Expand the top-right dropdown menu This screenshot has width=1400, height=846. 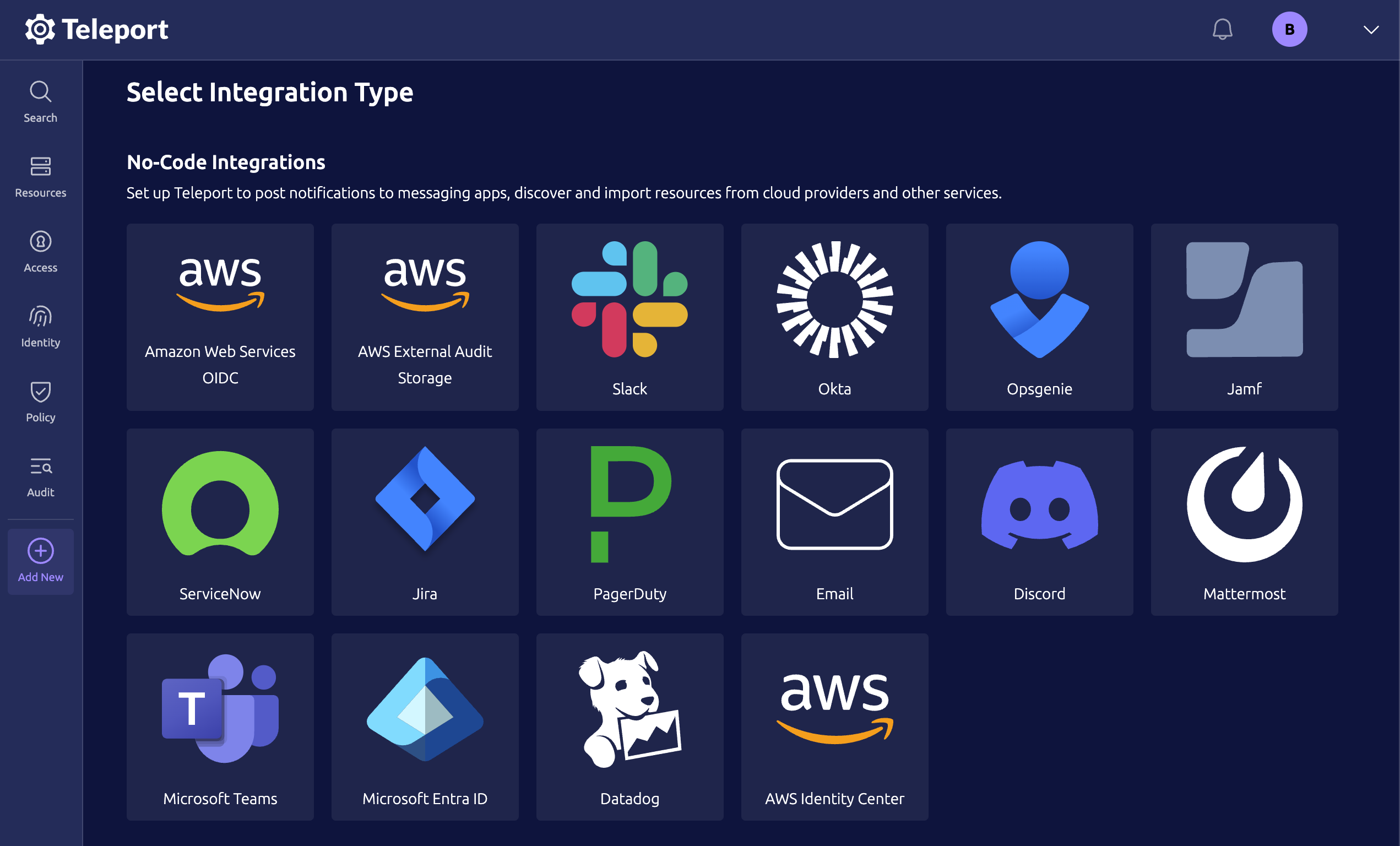coord(1371,30)
